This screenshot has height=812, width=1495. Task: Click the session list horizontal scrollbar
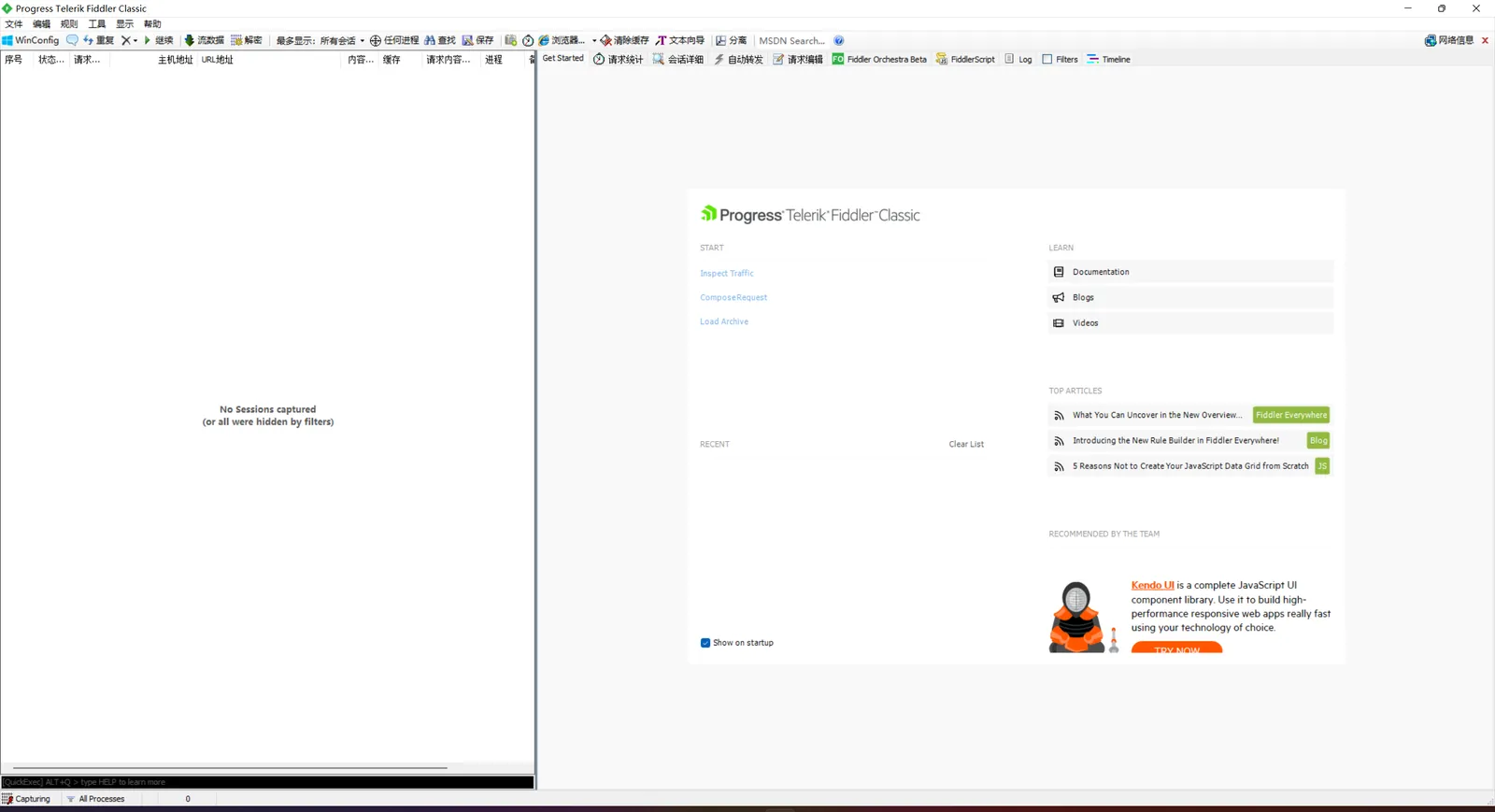pos(230,768)
